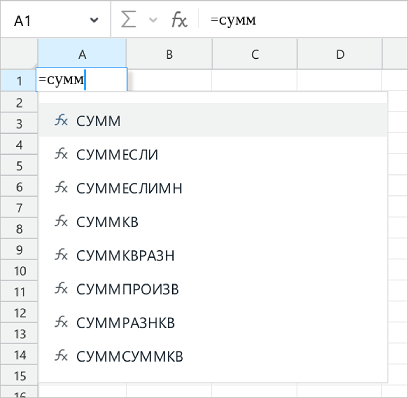
Task: Click the AutoSum sigma icon
Action: tap(128, 20)
